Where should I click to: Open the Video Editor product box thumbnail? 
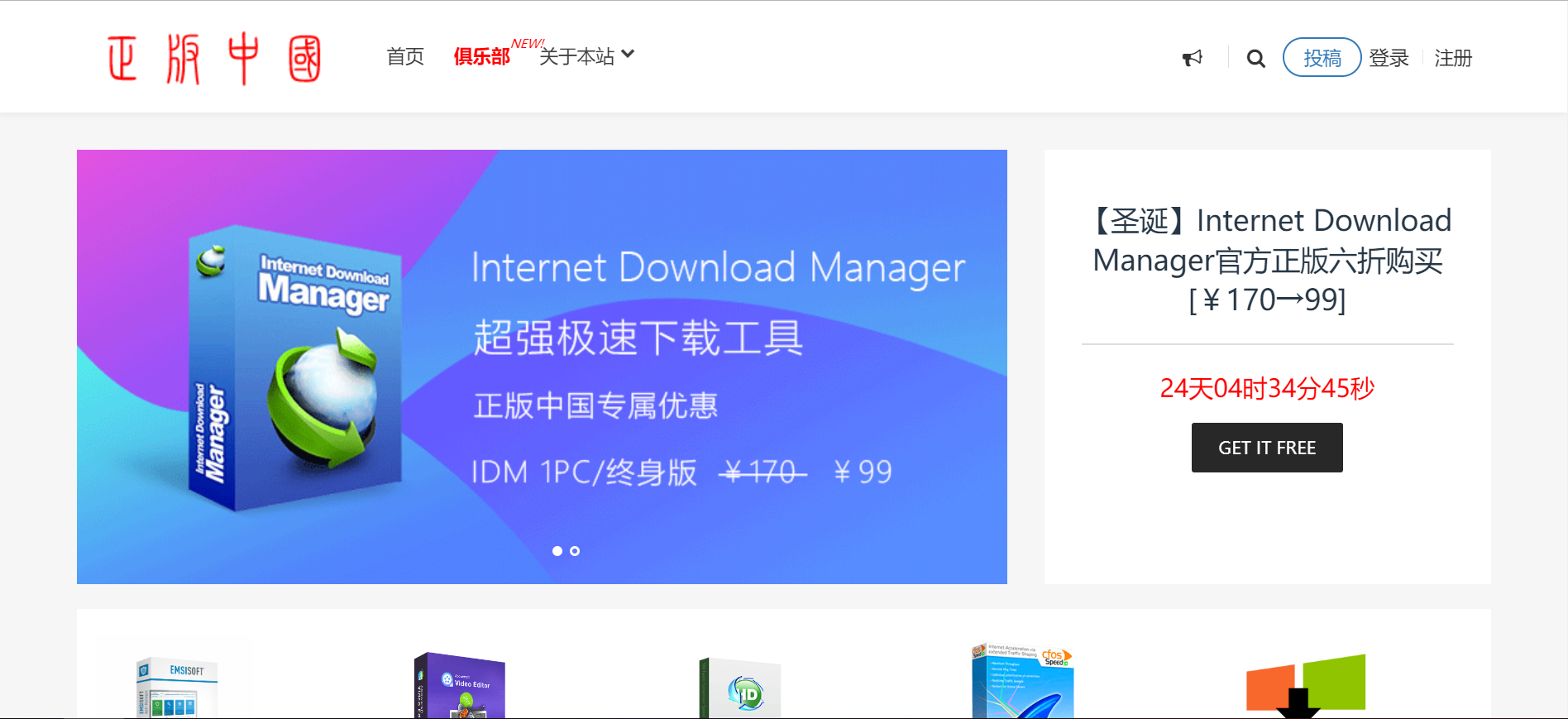click(459, 685)
